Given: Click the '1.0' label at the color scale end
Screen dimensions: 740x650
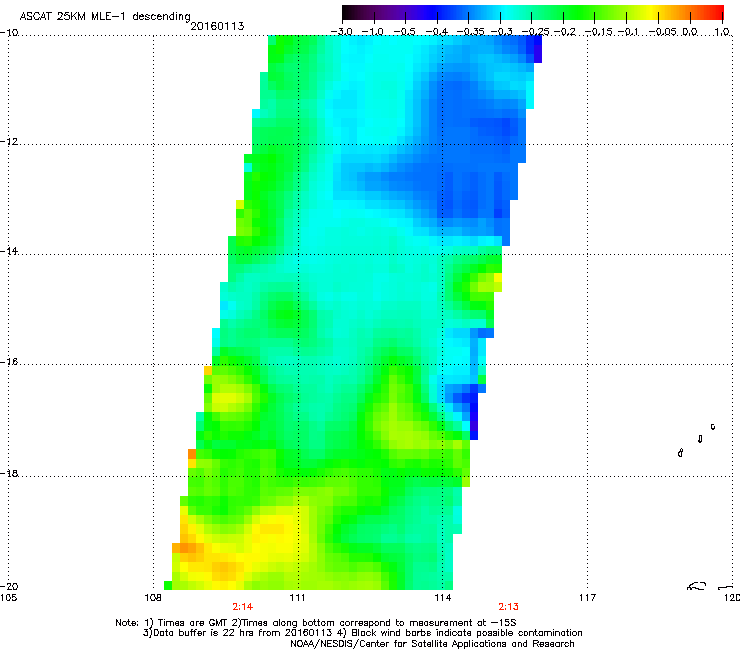Looking at the screenshot, I should click(722, 32).
